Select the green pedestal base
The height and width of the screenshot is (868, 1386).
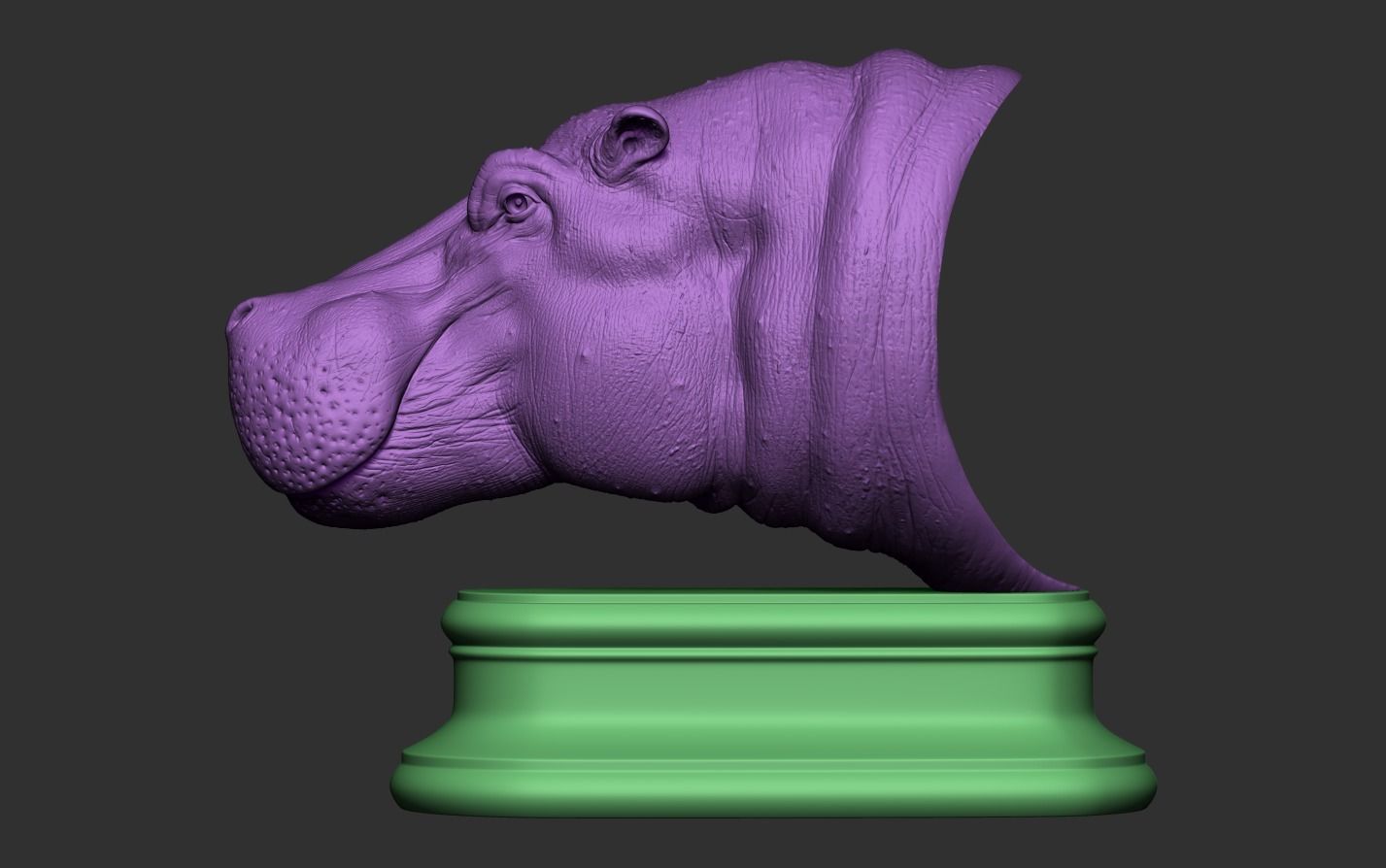(x=775, y=703)
